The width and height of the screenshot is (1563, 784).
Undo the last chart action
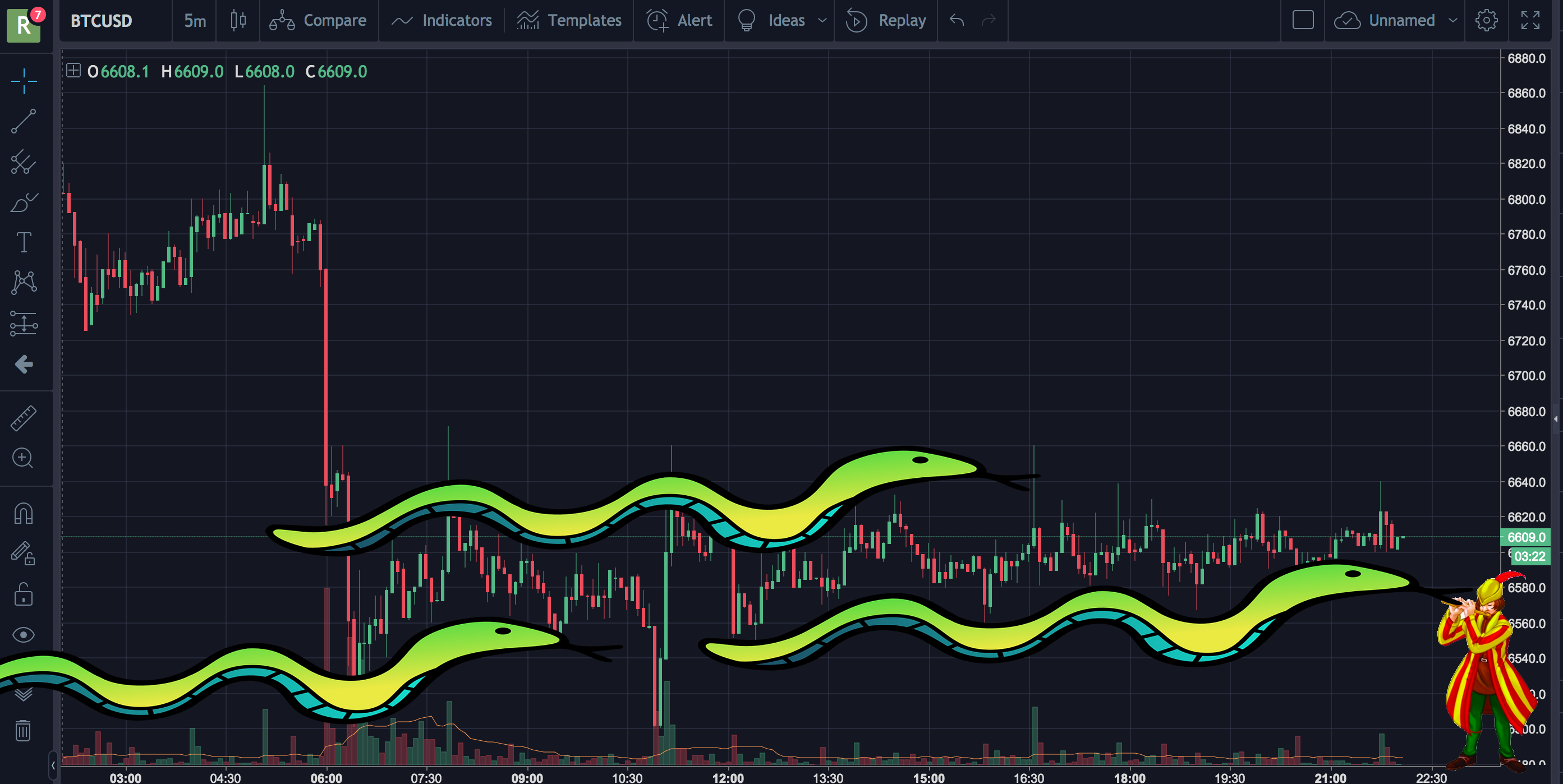[x=957, y=21]
